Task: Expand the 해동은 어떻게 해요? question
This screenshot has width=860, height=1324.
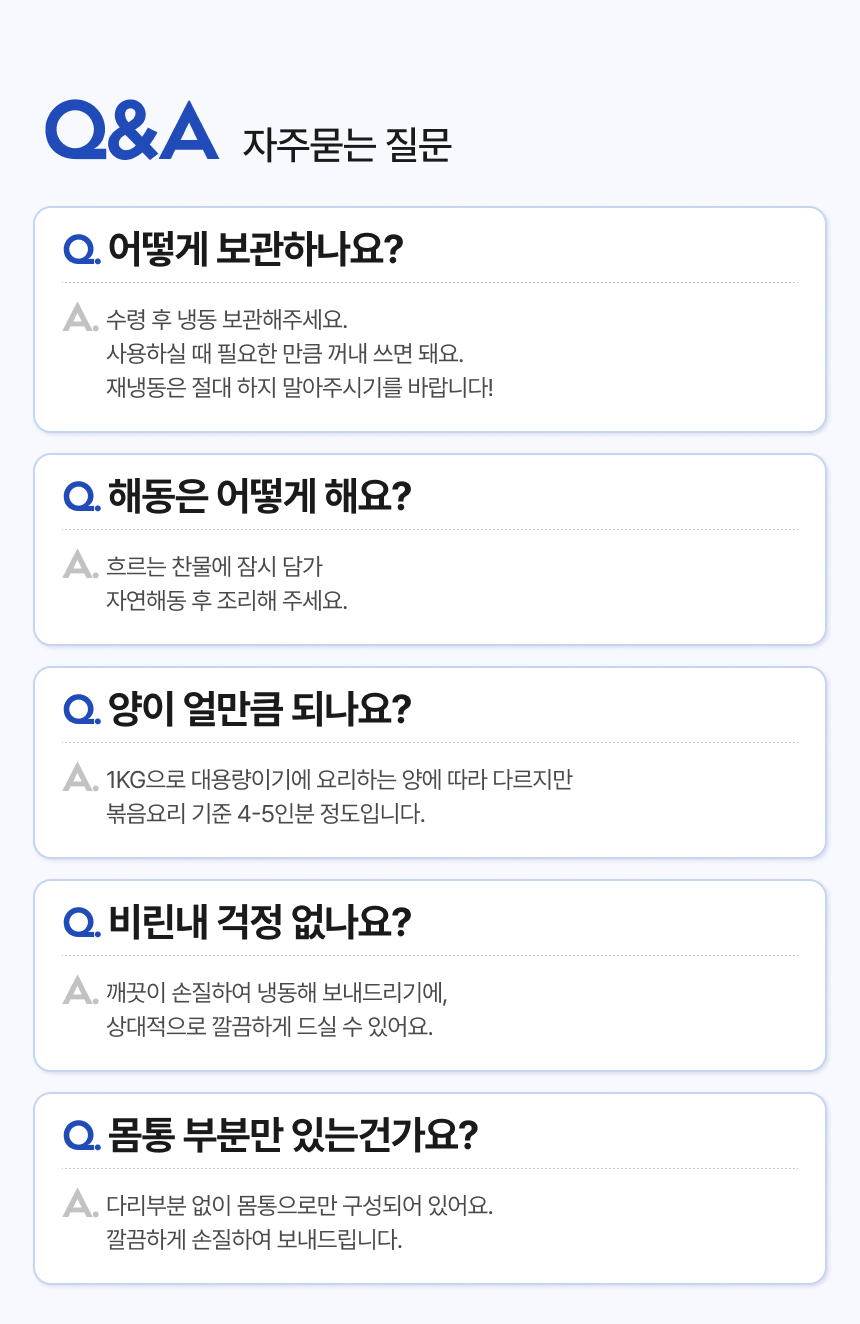Action: 259,495
